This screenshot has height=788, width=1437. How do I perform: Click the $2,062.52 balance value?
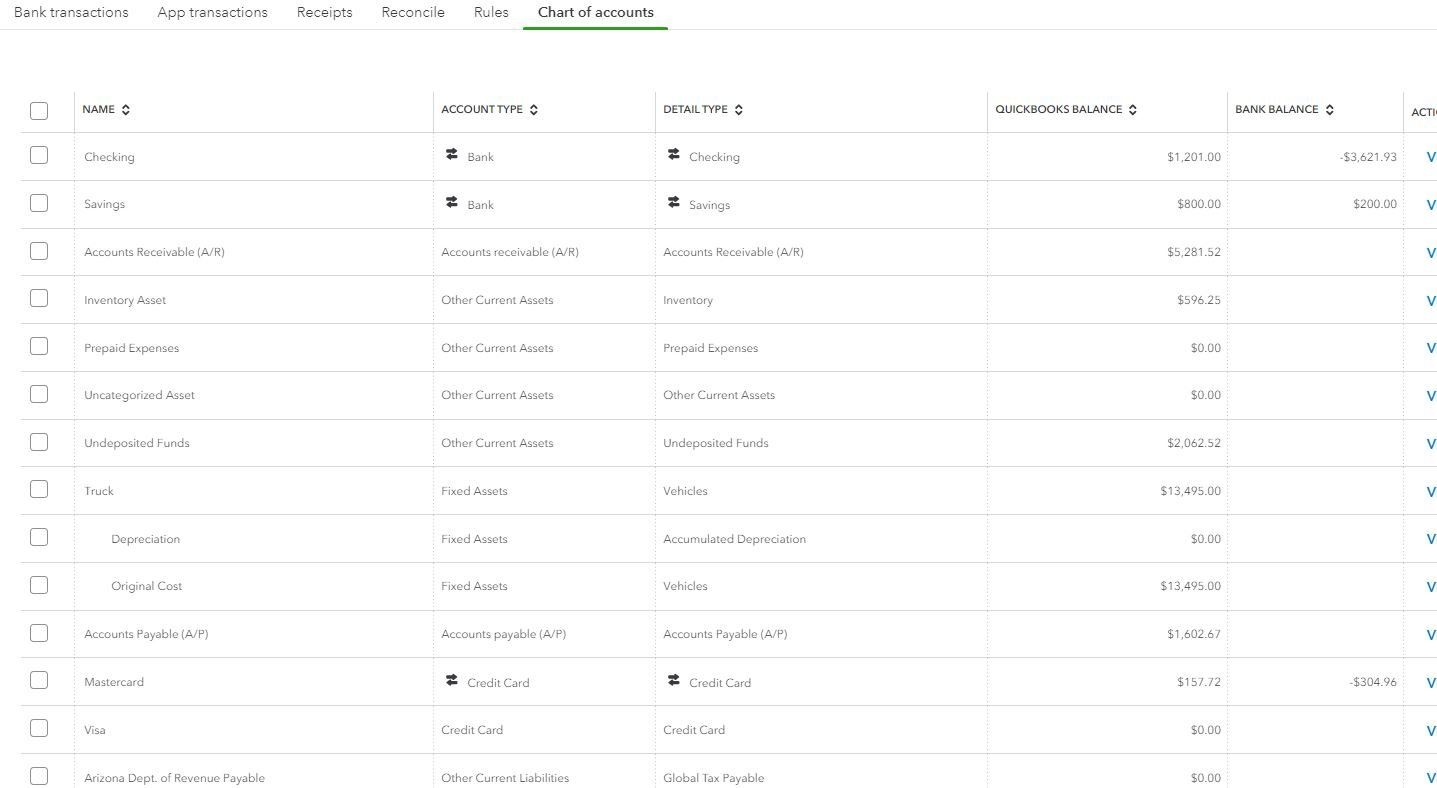[1194, 443]
